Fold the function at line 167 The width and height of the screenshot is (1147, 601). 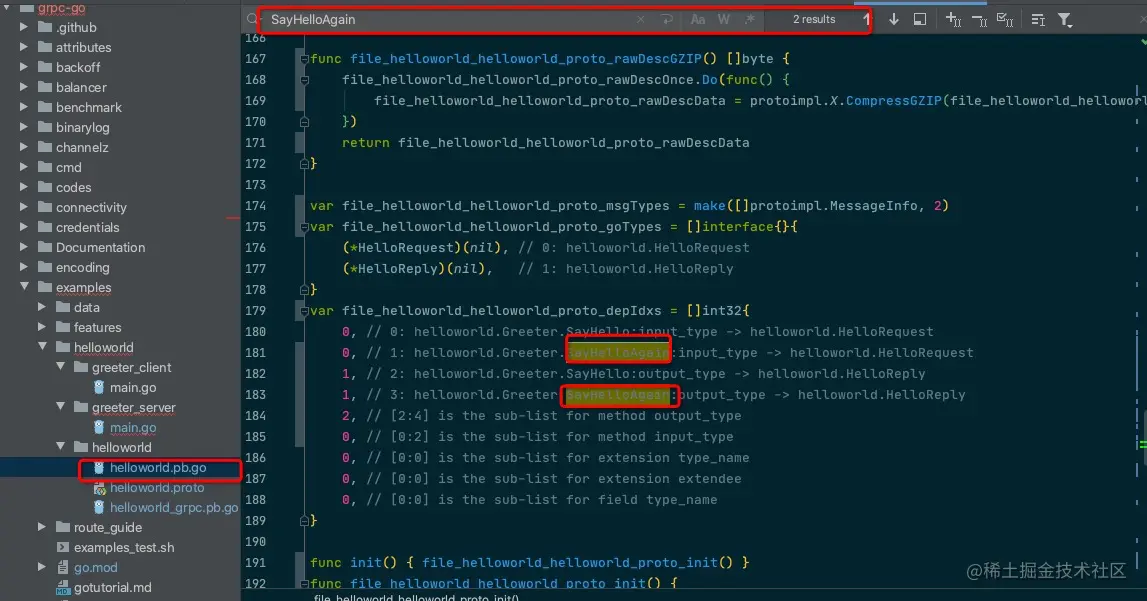304,58
